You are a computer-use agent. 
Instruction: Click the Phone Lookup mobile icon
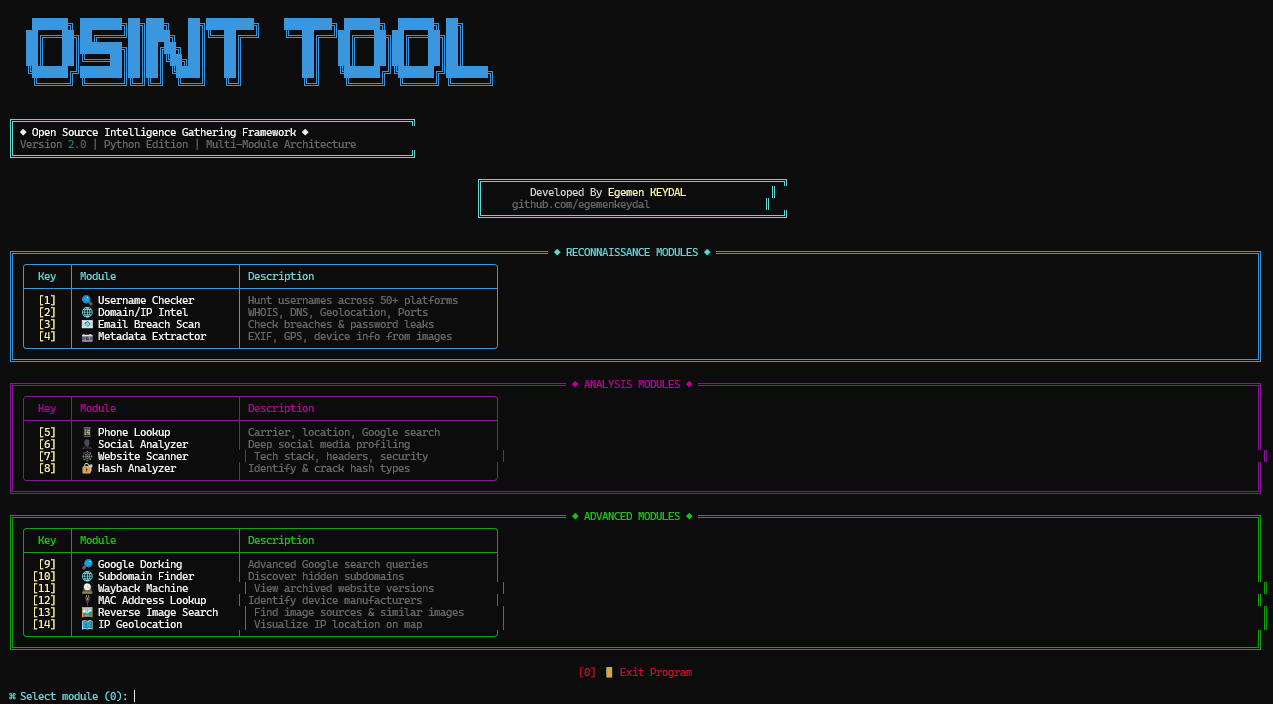tap(87, 432)
